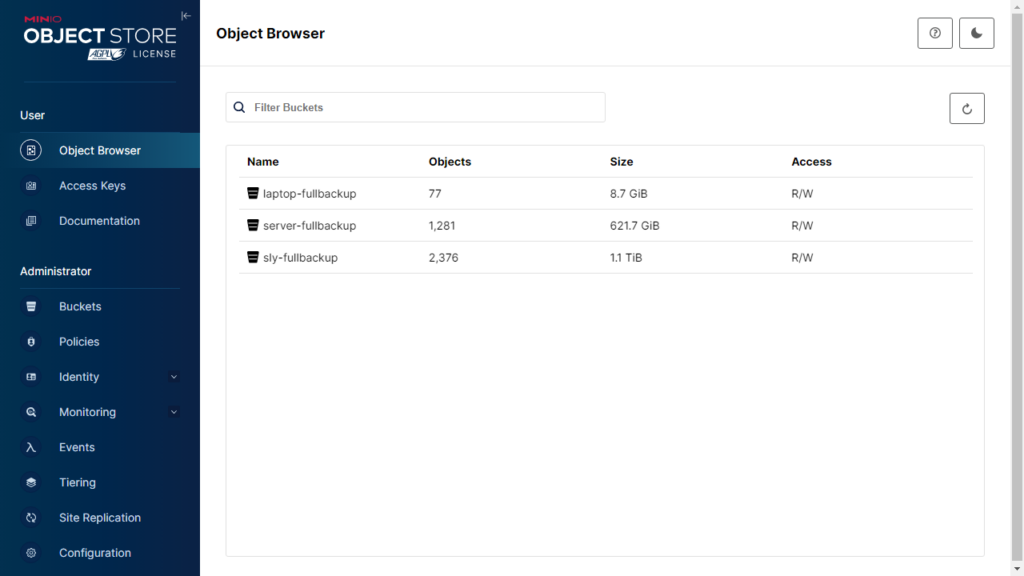Click the laptop-fullbackup bucket icon

click(x=253, y=193)
